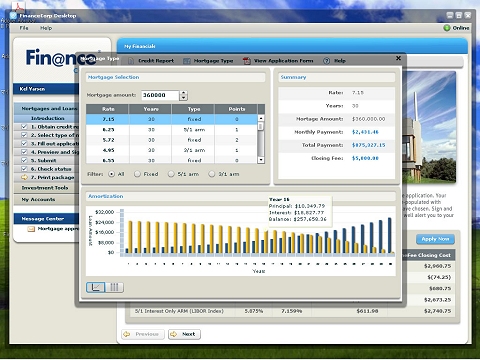Toggle checkbox for Select type of mortgage step
The height and width of the screenshot is (360, 480).
click(24, 135)
